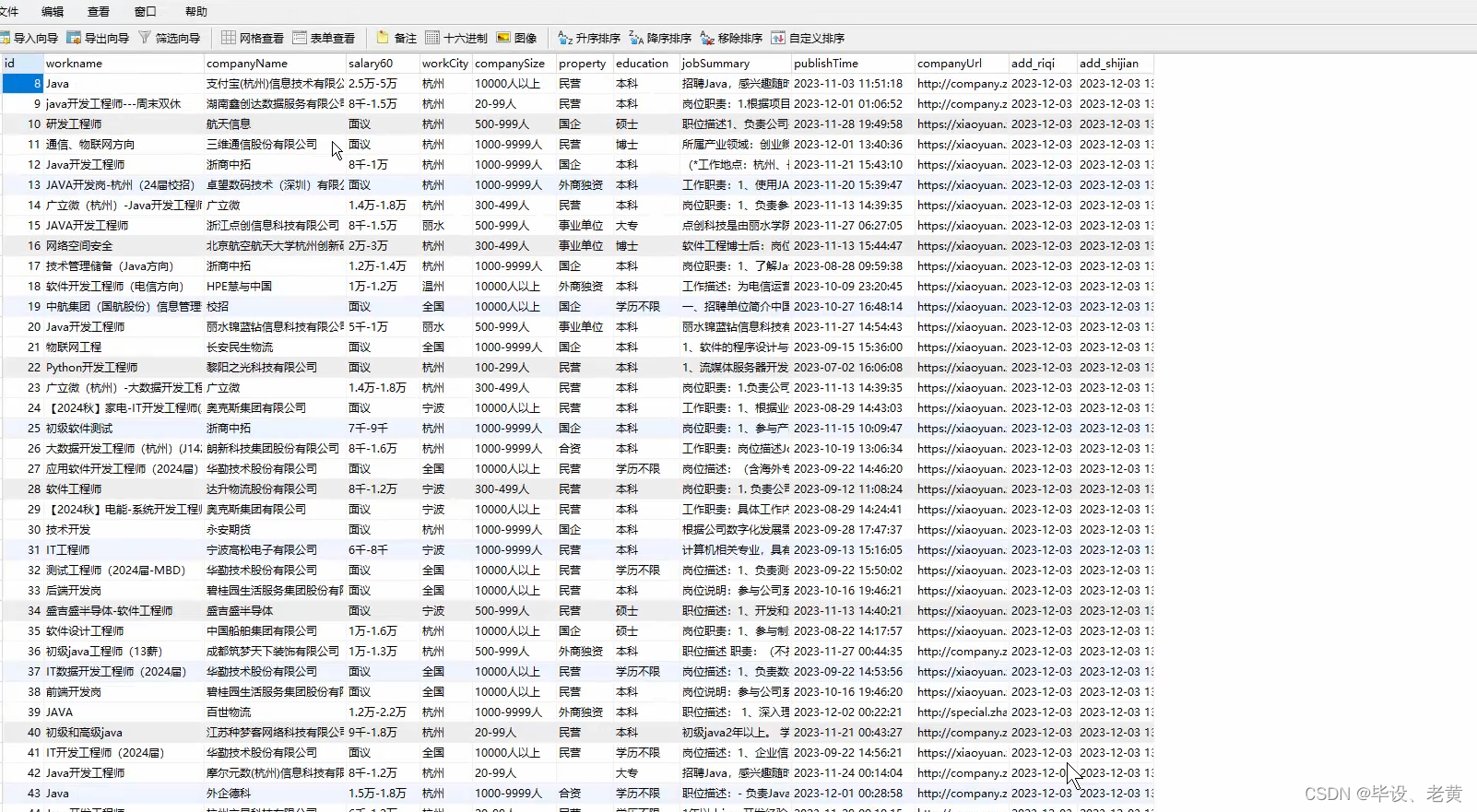Click workname cell '网络空间安全'
The width and height of the screenshot is (1477, 812).
124,246
